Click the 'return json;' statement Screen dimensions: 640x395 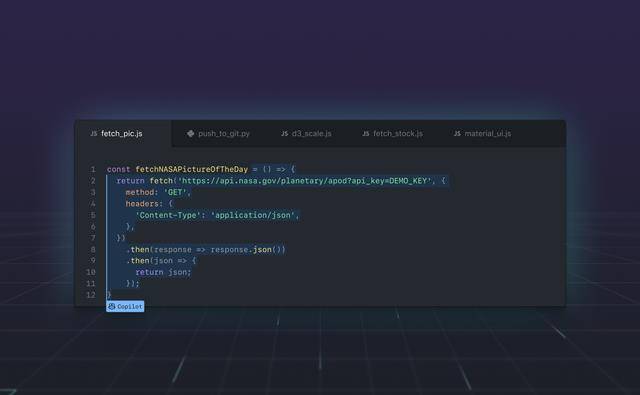(163, 272)
